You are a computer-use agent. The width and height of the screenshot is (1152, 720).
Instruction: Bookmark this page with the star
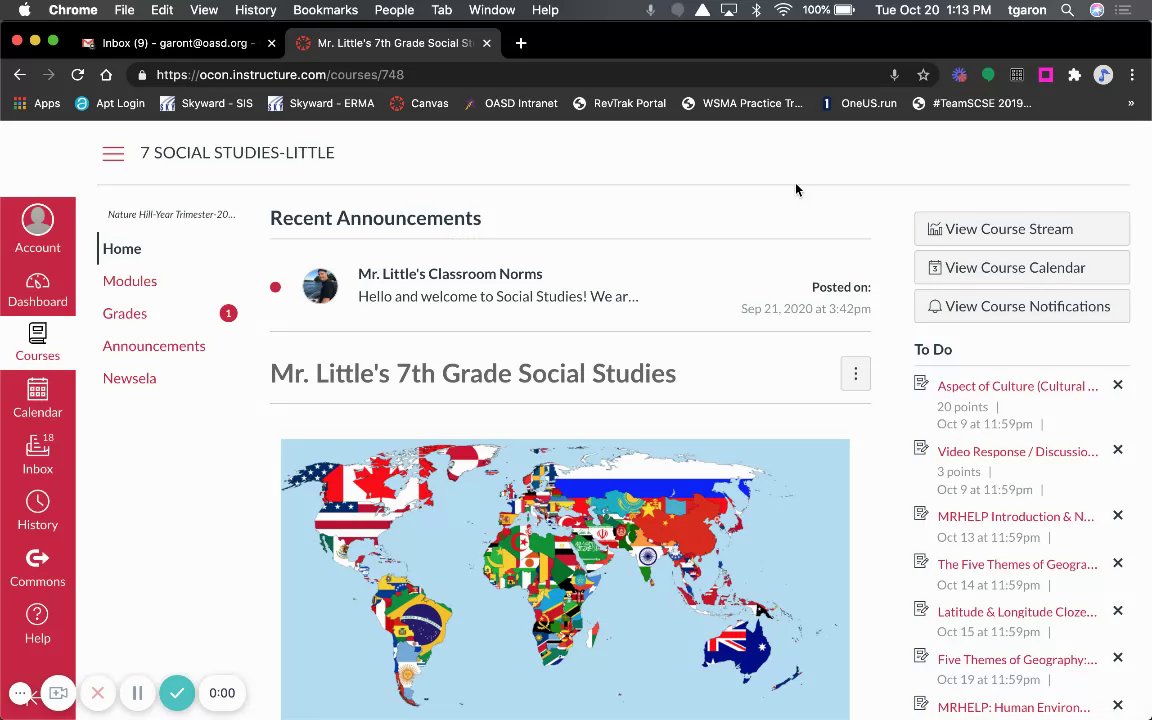point(923,75)
